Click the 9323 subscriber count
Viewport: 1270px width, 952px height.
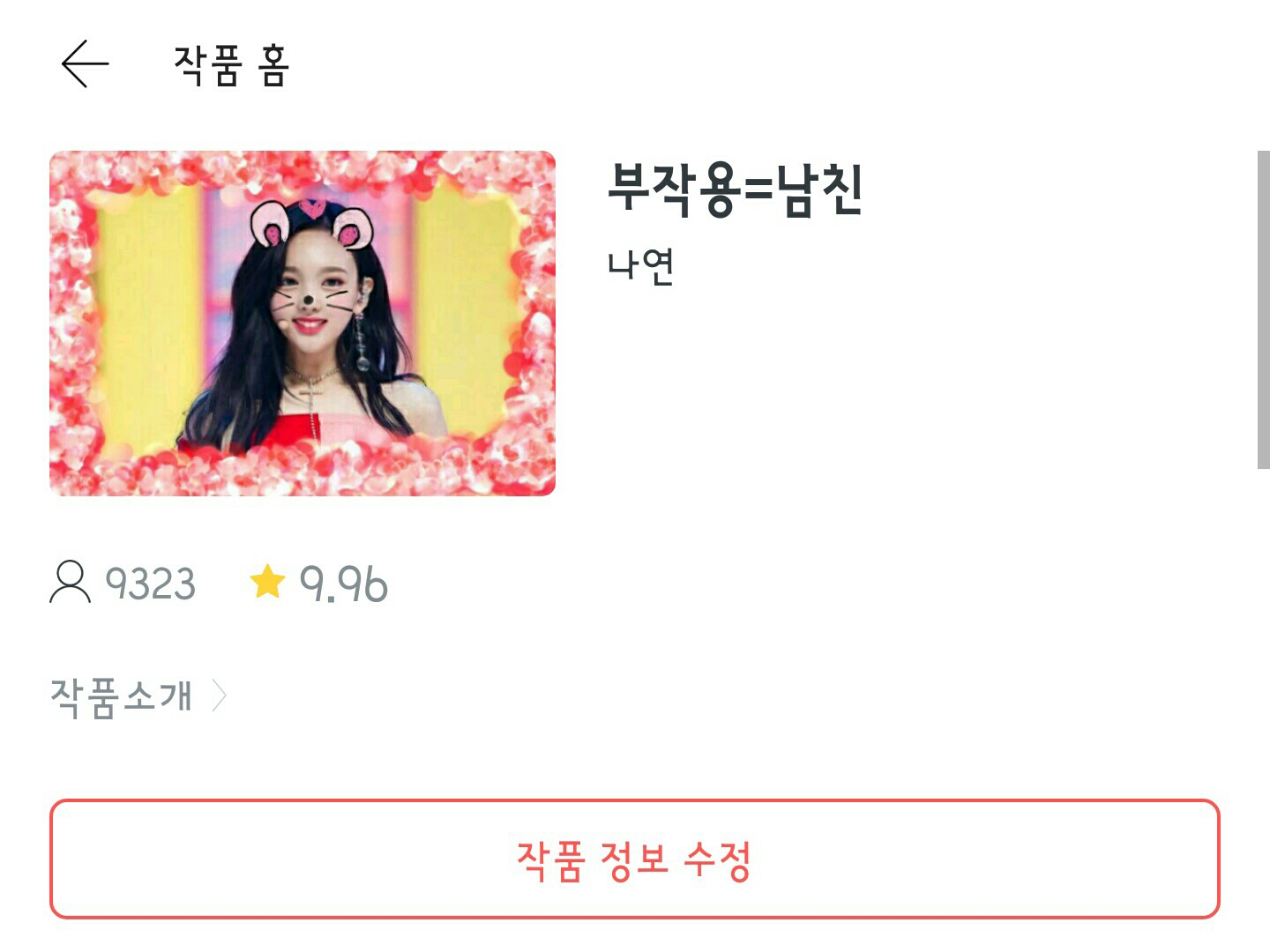click(150, 584)
